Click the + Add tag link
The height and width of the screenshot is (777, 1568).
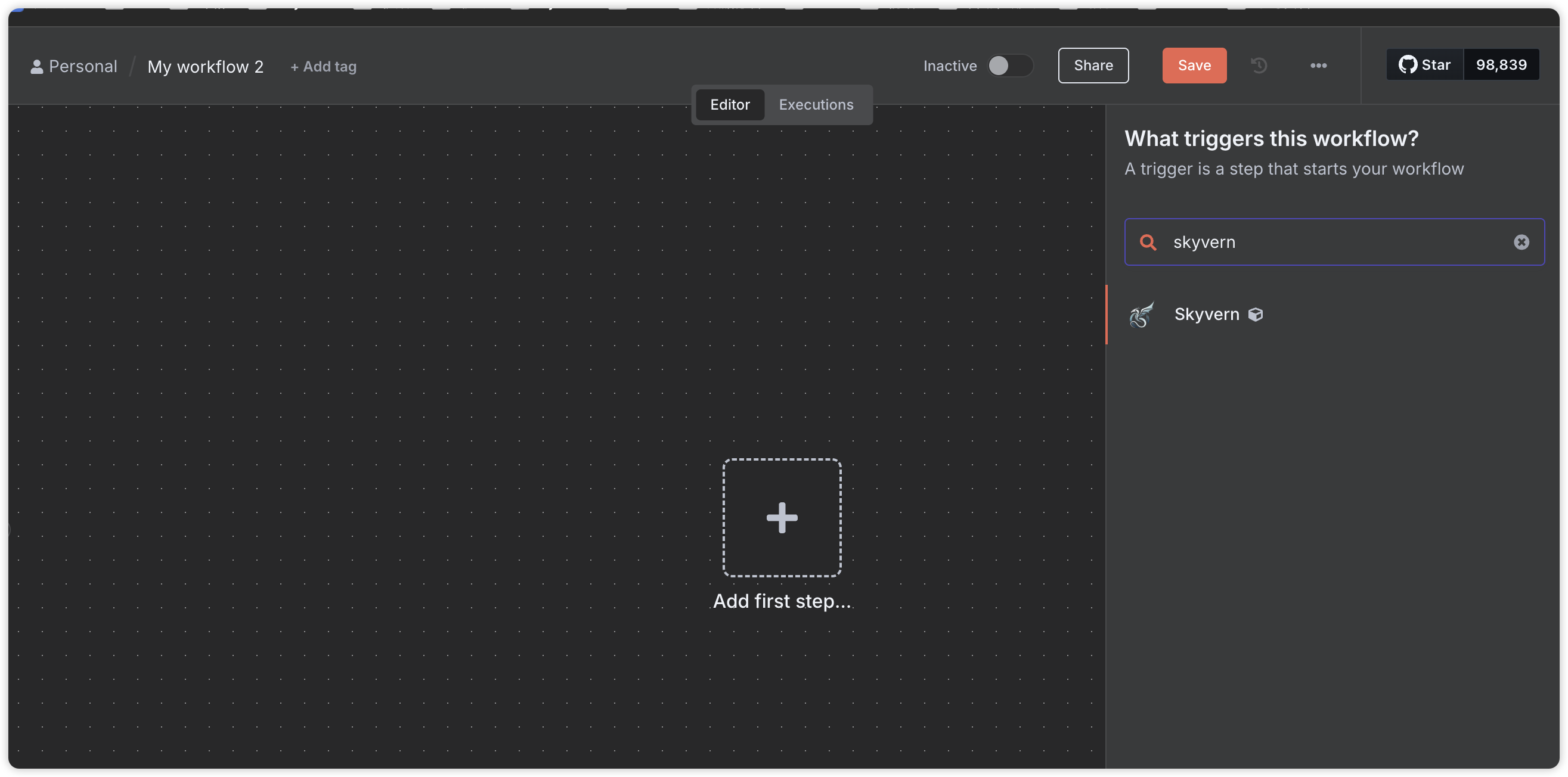323,66
